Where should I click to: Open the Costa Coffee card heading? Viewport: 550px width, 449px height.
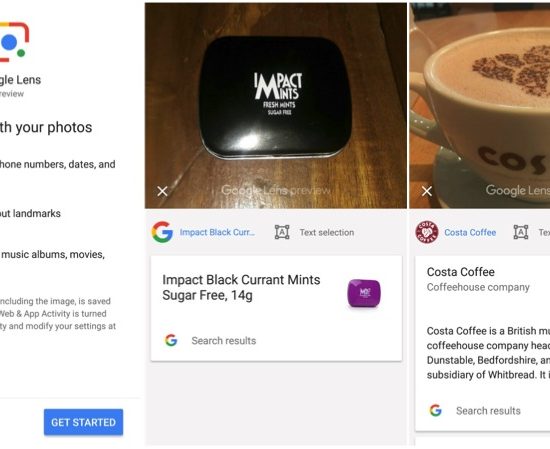[x=461, y=272]
